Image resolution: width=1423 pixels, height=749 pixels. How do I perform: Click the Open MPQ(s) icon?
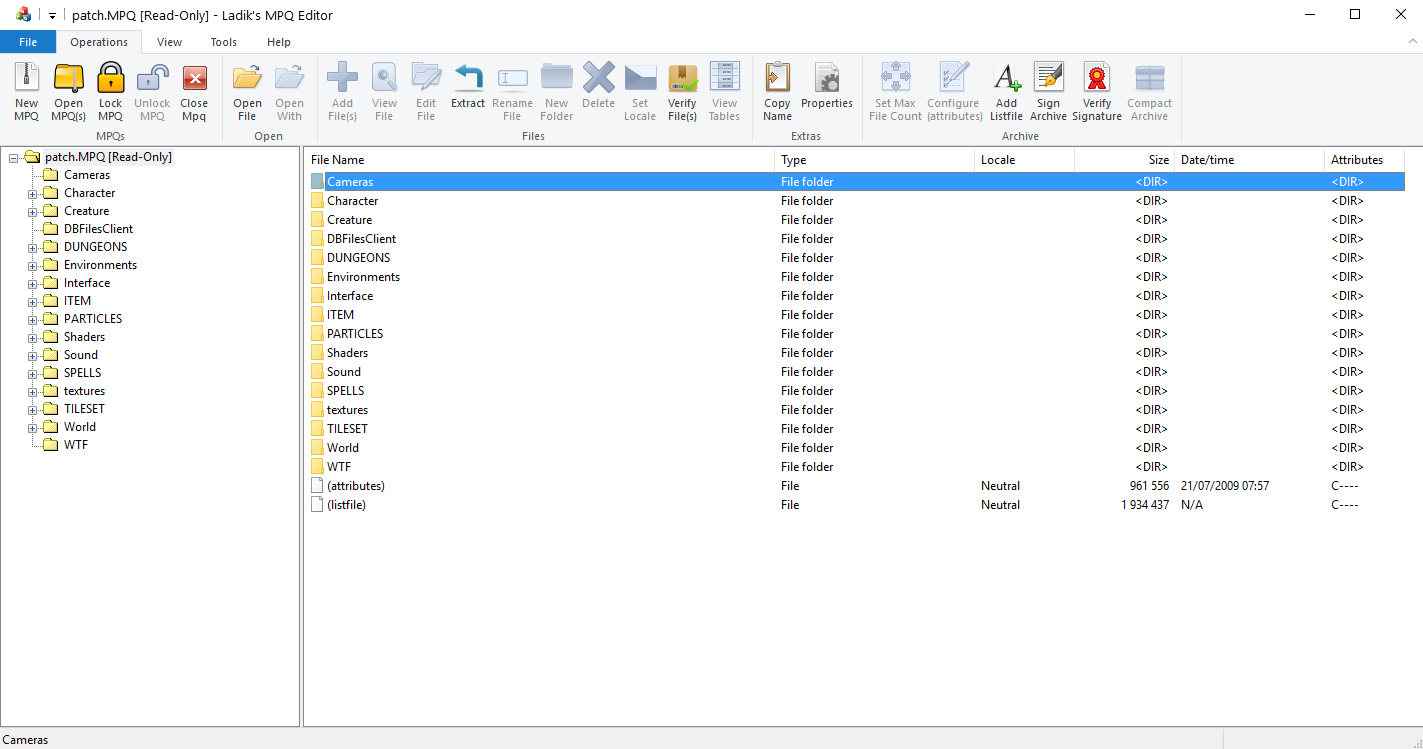[x=68, y=78]
